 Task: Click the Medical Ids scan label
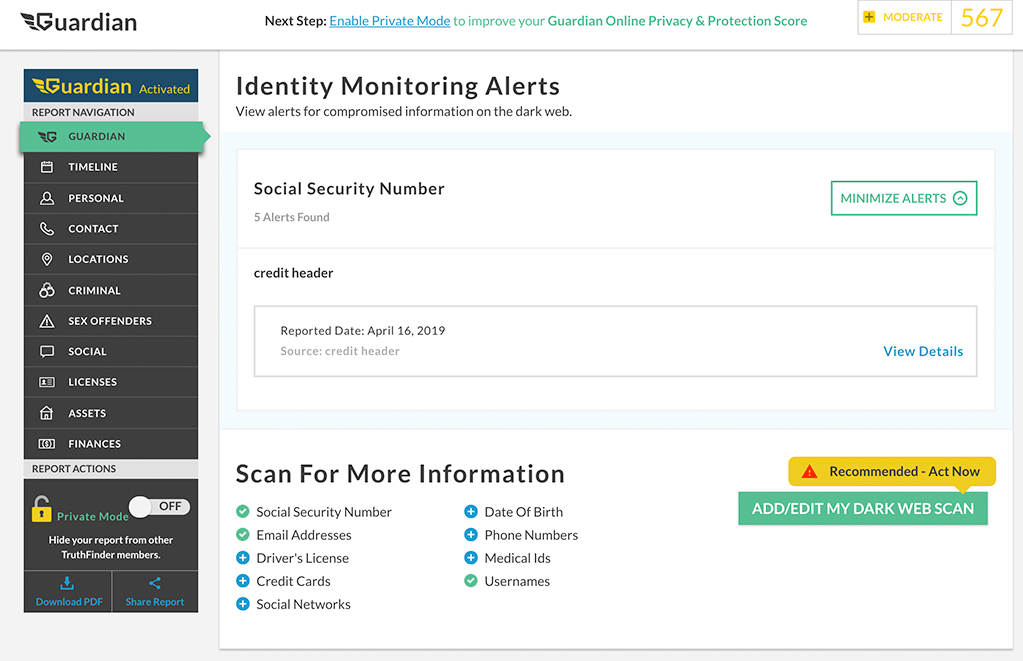[x=517, y=558]
